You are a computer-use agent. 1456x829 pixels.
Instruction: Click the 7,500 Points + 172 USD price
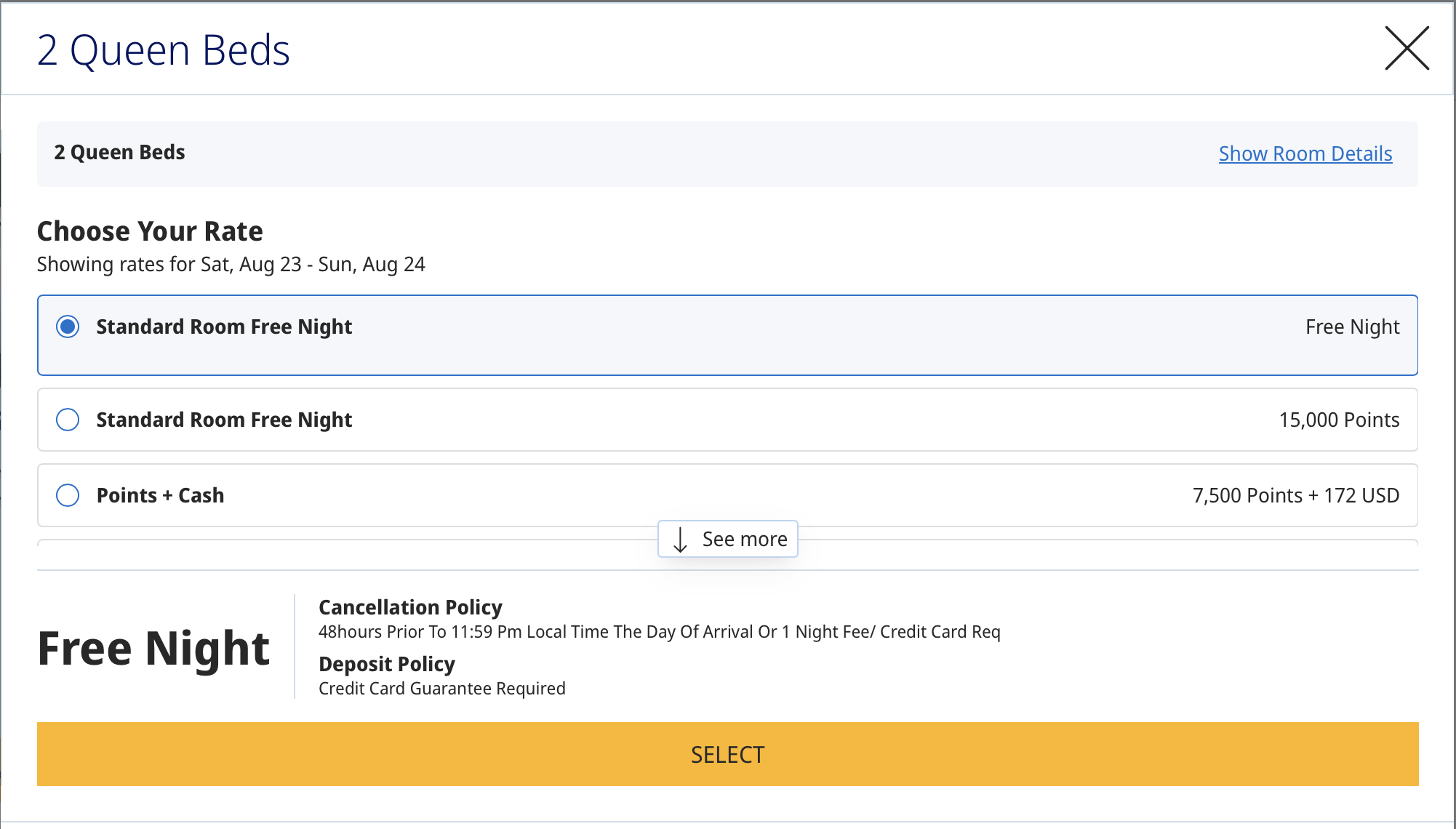(1295, 495)
